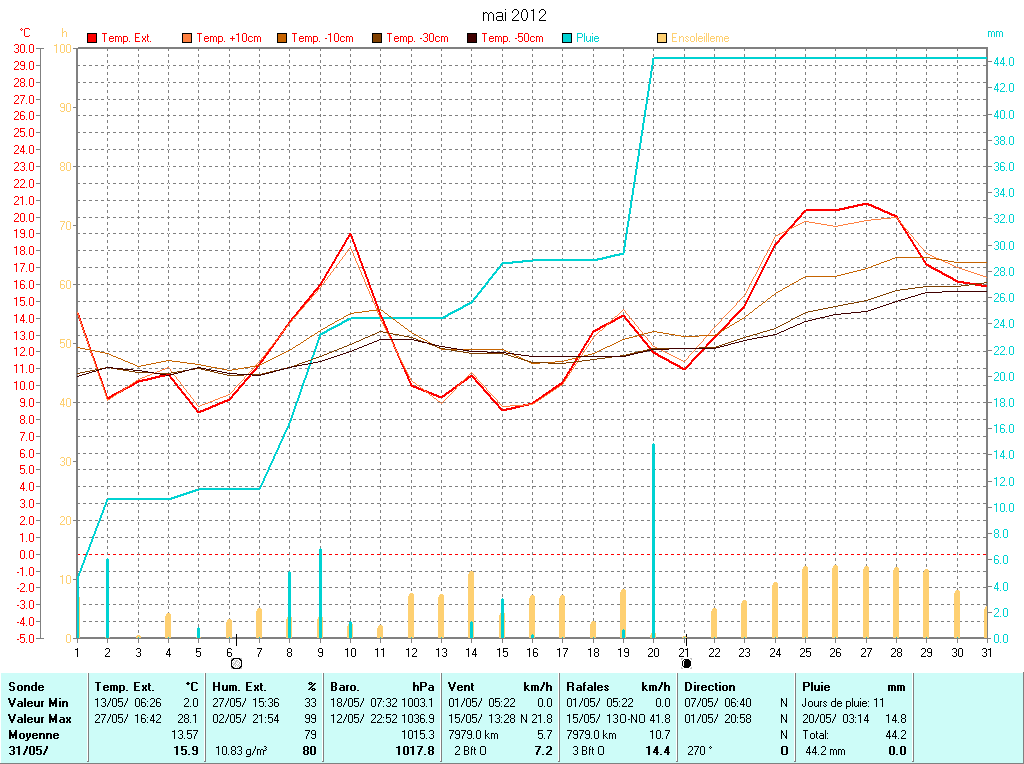Click the red Temp. Ext. legend swatch
This screenshot has height=764, width=1024.
pyautogui.click(x=92, y=38)
